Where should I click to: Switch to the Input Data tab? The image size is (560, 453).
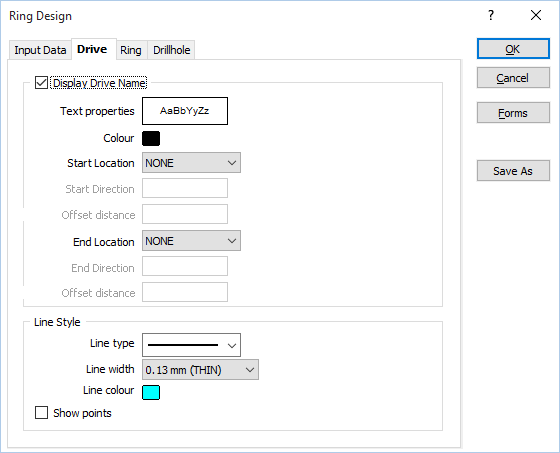40,50
